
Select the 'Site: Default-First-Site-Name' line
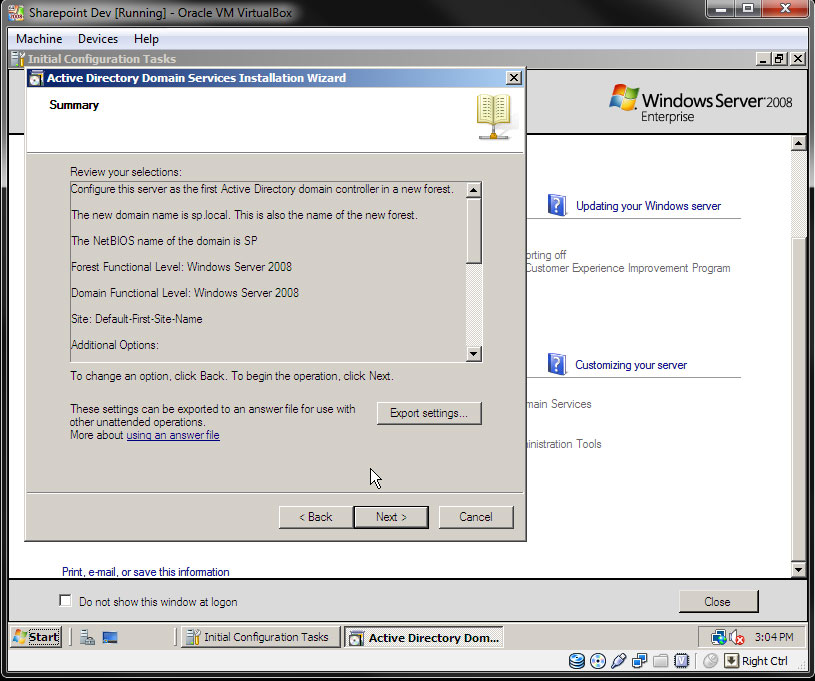point(137,319)
